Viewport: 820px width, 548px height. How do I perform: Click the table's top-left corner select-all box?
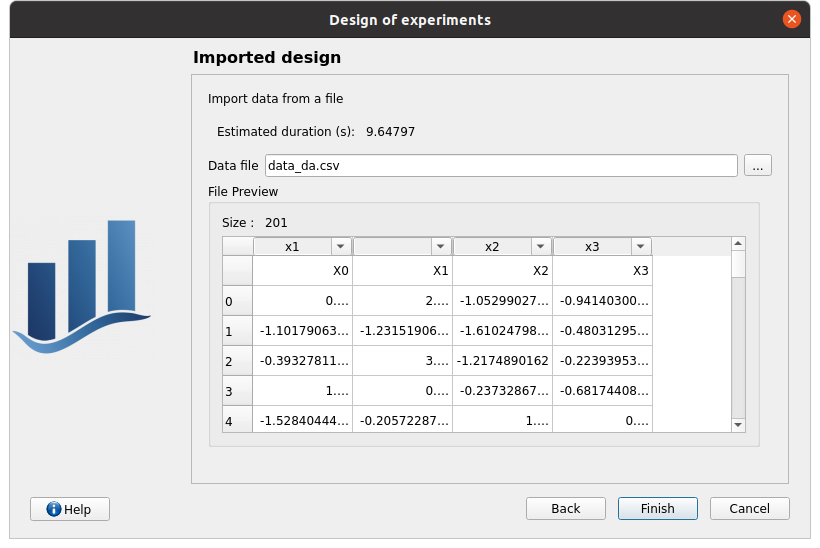(x=237, y=246)
